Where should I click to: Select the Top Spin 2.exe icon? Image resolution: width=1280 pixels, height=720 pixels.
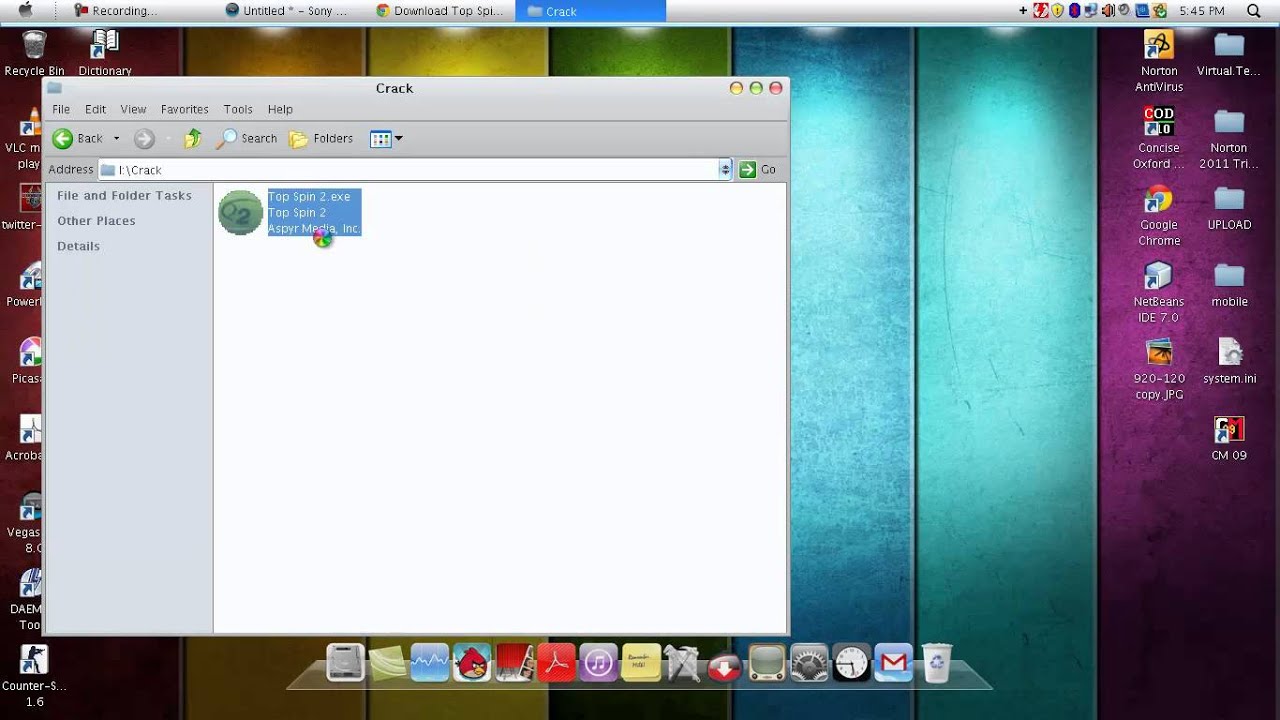tap(240, 212)
